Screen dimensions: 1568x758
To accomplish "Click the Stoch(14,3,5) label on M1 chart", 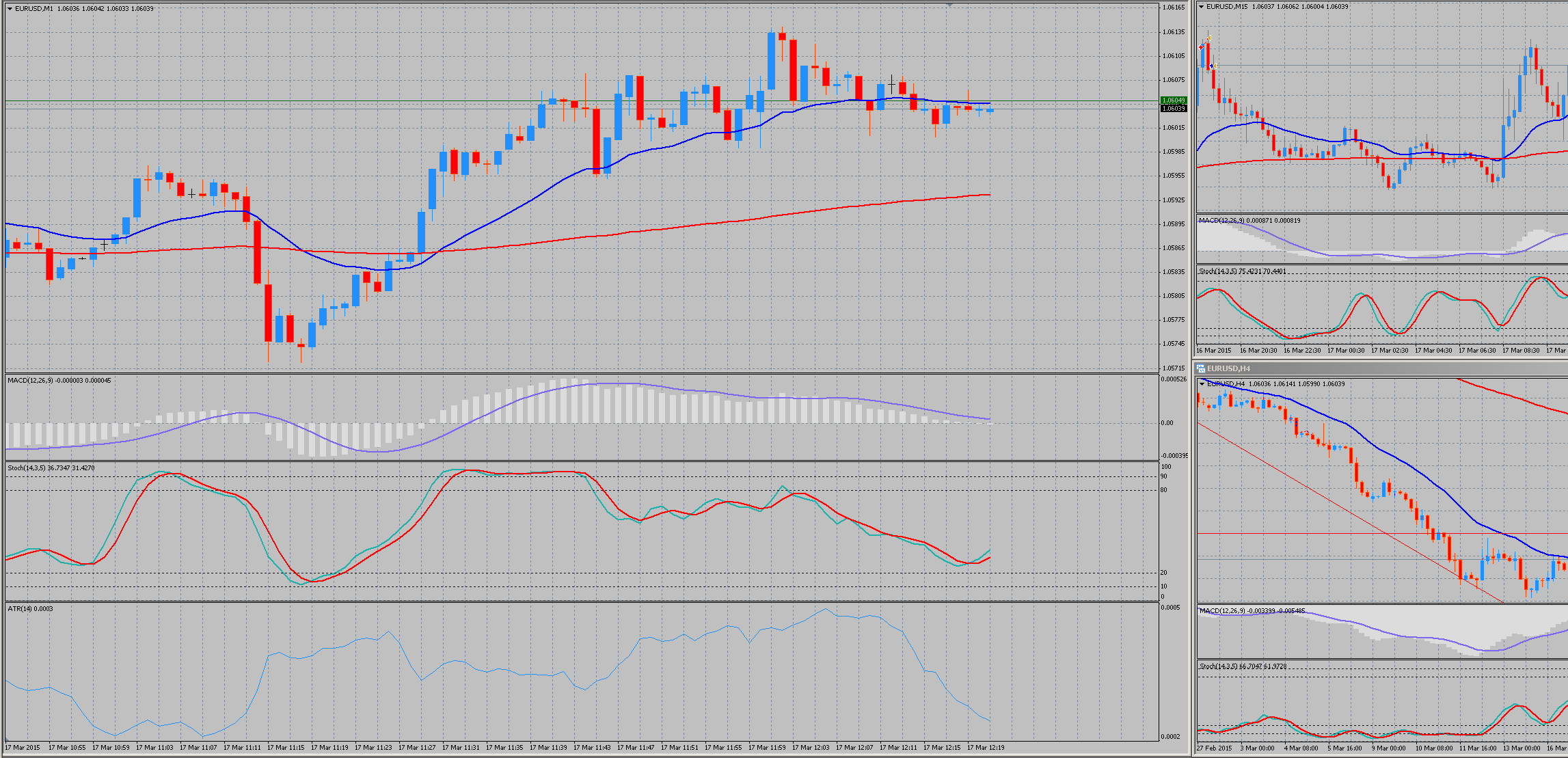I will tap(27, 468).
